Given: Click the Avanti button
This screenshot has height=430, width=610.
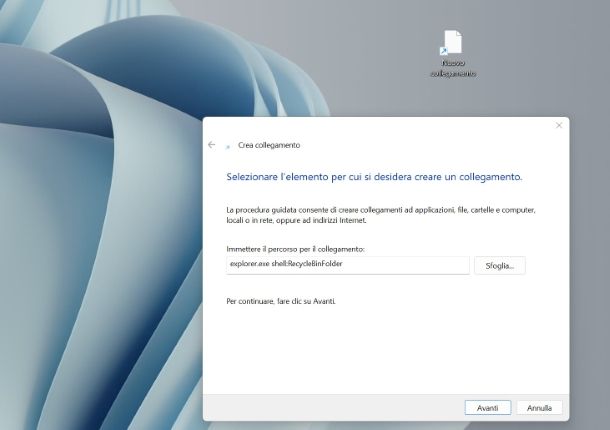Looking at the screenshot, I should [487, 408].
